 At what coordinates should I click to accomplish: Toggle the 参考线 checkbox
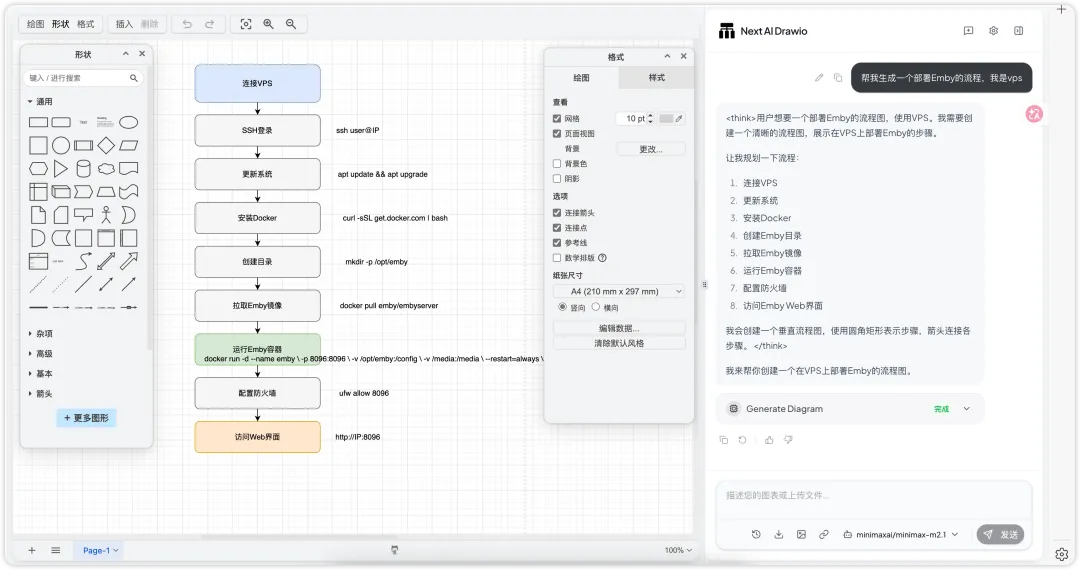557,243
